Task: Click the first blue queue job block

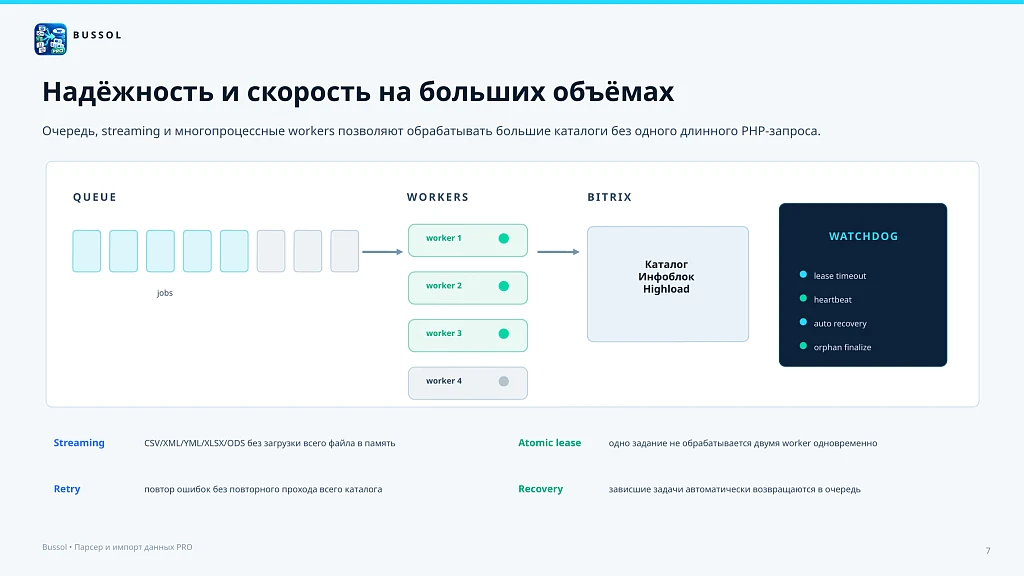Action: 87,251
